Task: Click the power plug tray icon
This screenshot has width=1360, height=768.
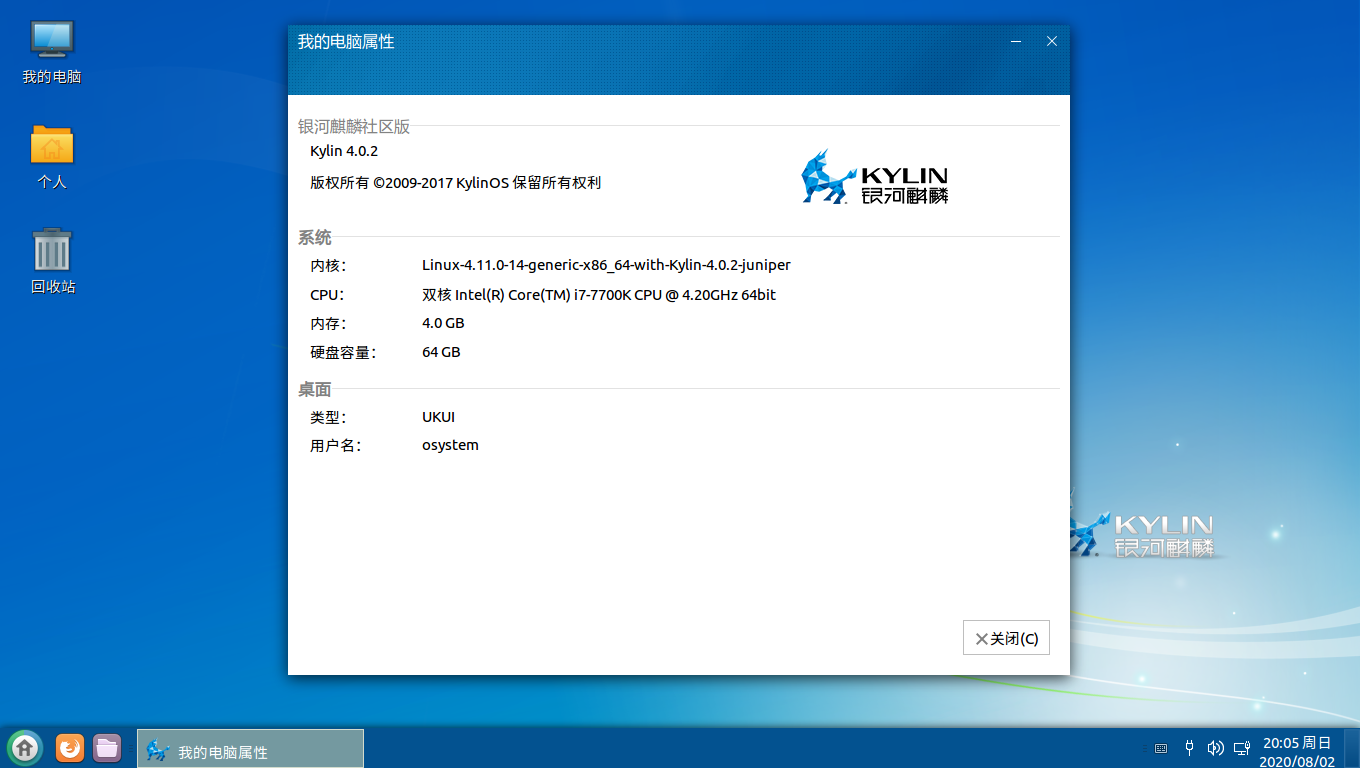Action: point(1189,747)
